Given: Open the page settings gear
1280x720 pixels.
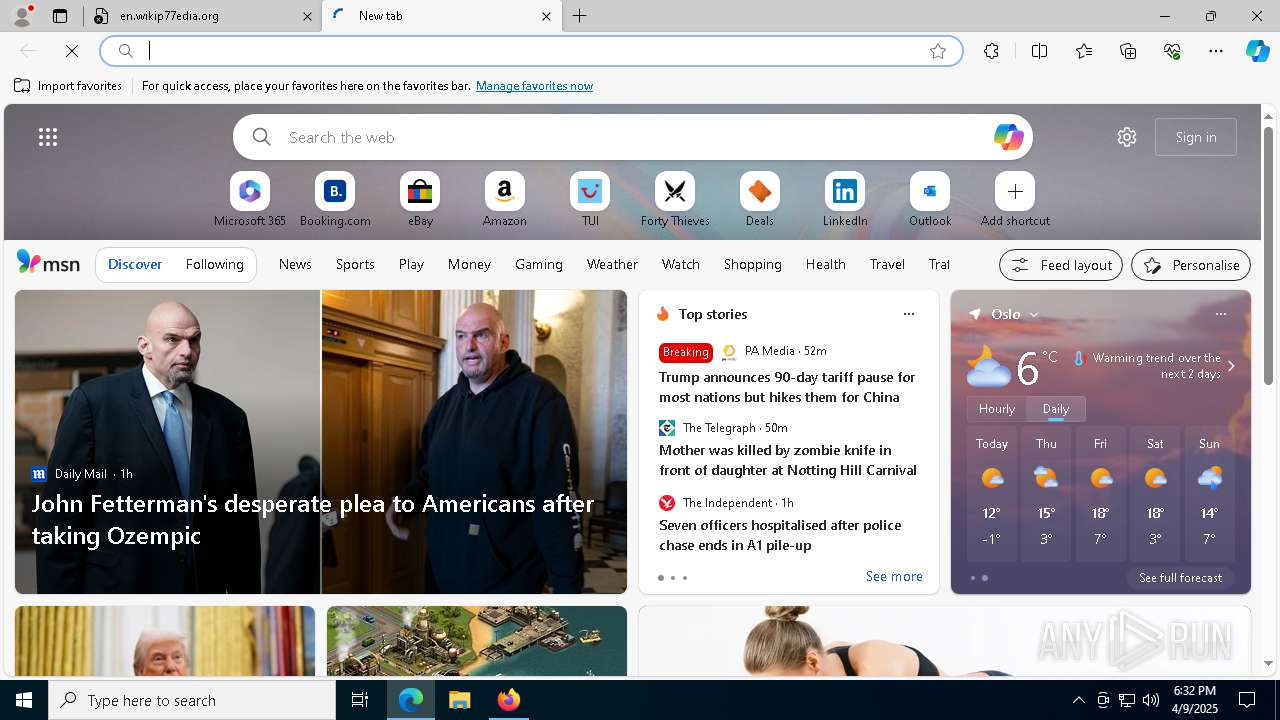Looking at the screenshot, I should pyautogui.click(x=1127, y=137).
